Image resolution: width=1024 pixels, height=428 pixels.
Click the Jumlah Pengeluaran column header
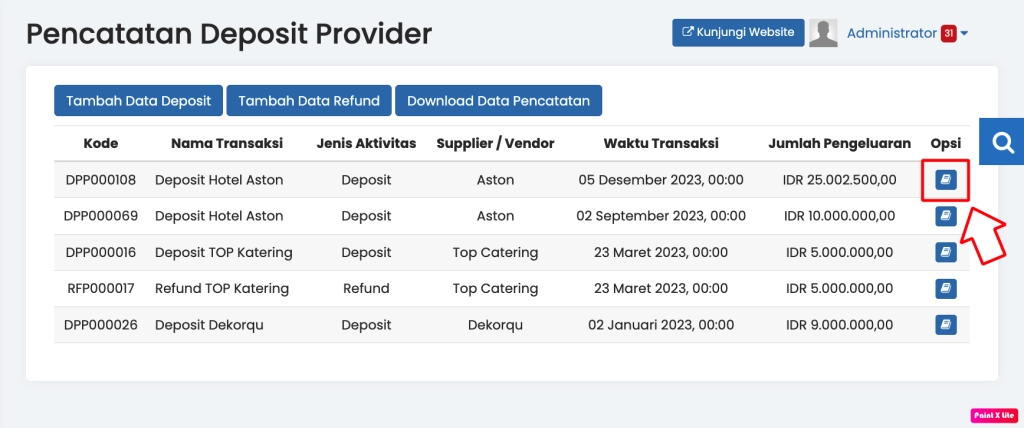coord(839,144)
